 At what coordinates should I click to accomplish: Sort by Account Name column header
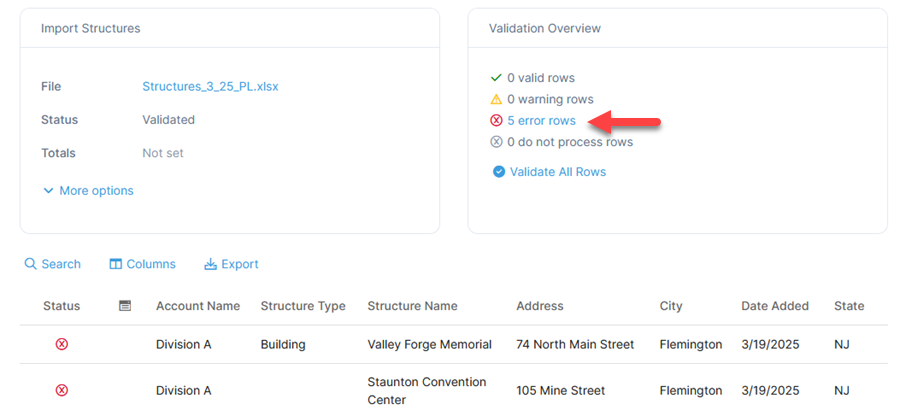[x=198, y=306]
